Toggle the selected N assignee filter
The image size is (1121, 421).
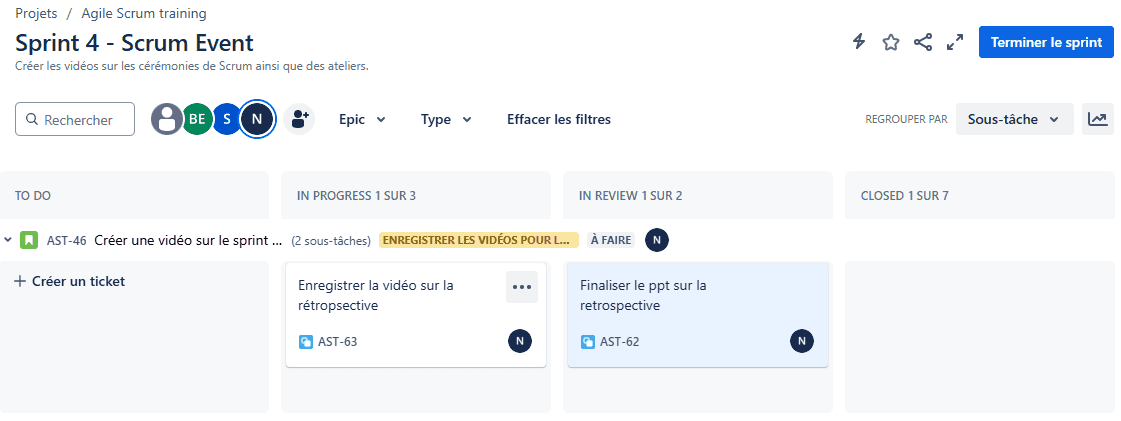pyautogui.click(x=258, y=119)
